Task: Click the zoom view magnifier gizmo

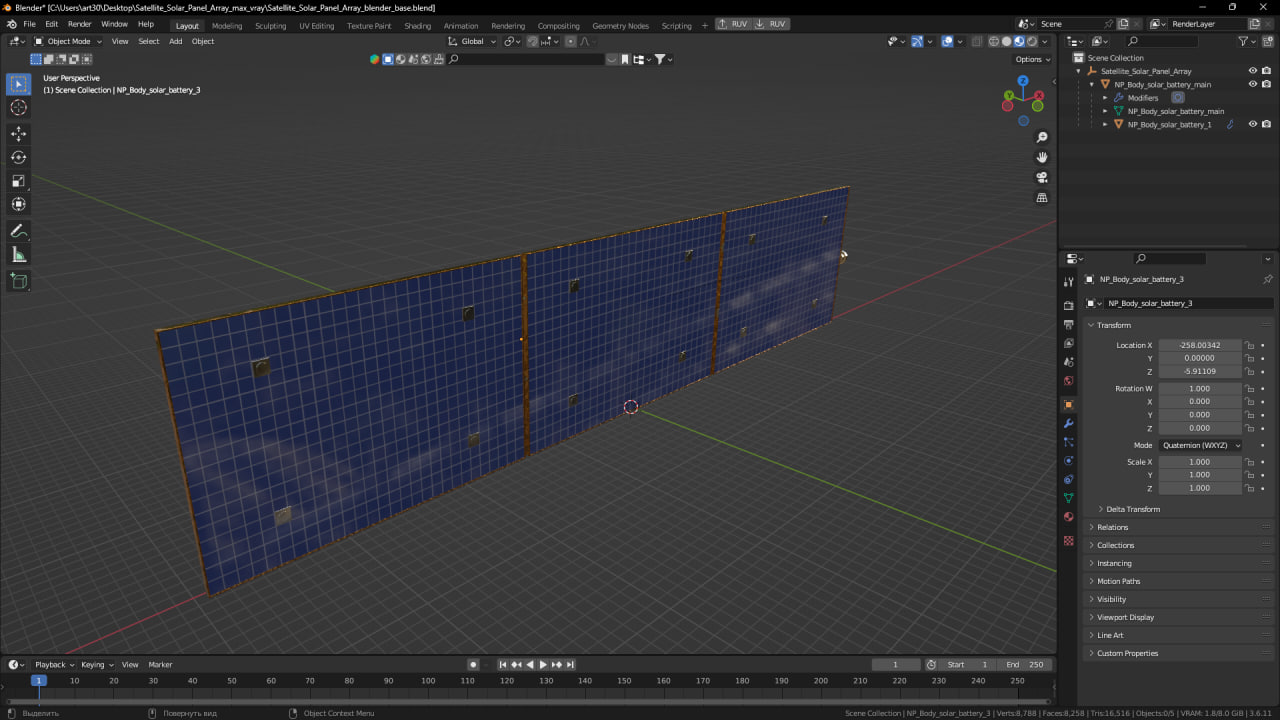Action: [x=1042, y=137]
